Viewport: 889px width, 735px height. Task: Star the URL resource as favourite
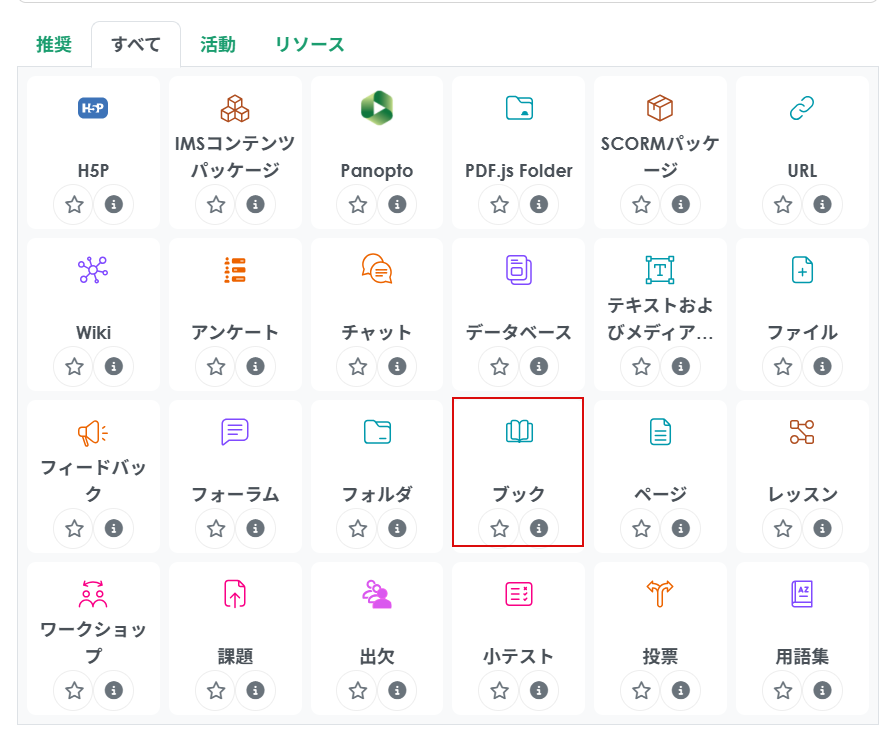783,205
